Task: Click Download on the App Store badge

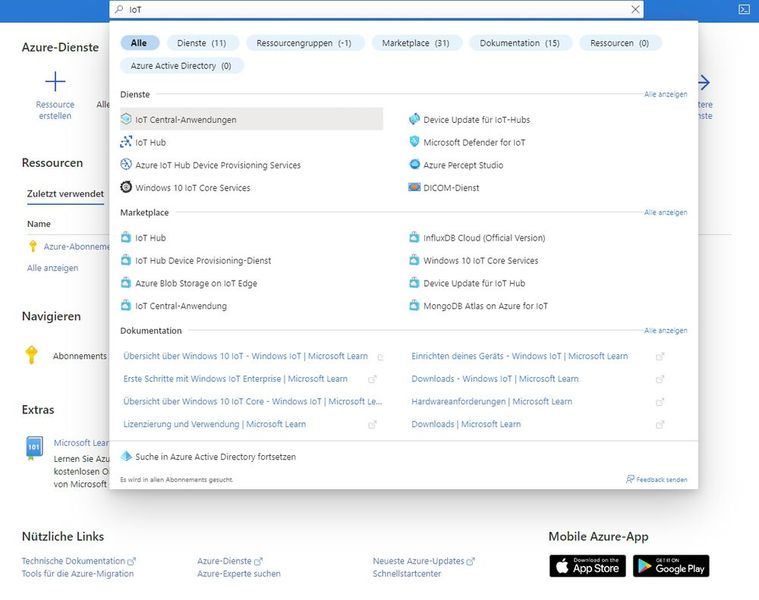Action: click(x=588, y=566)
